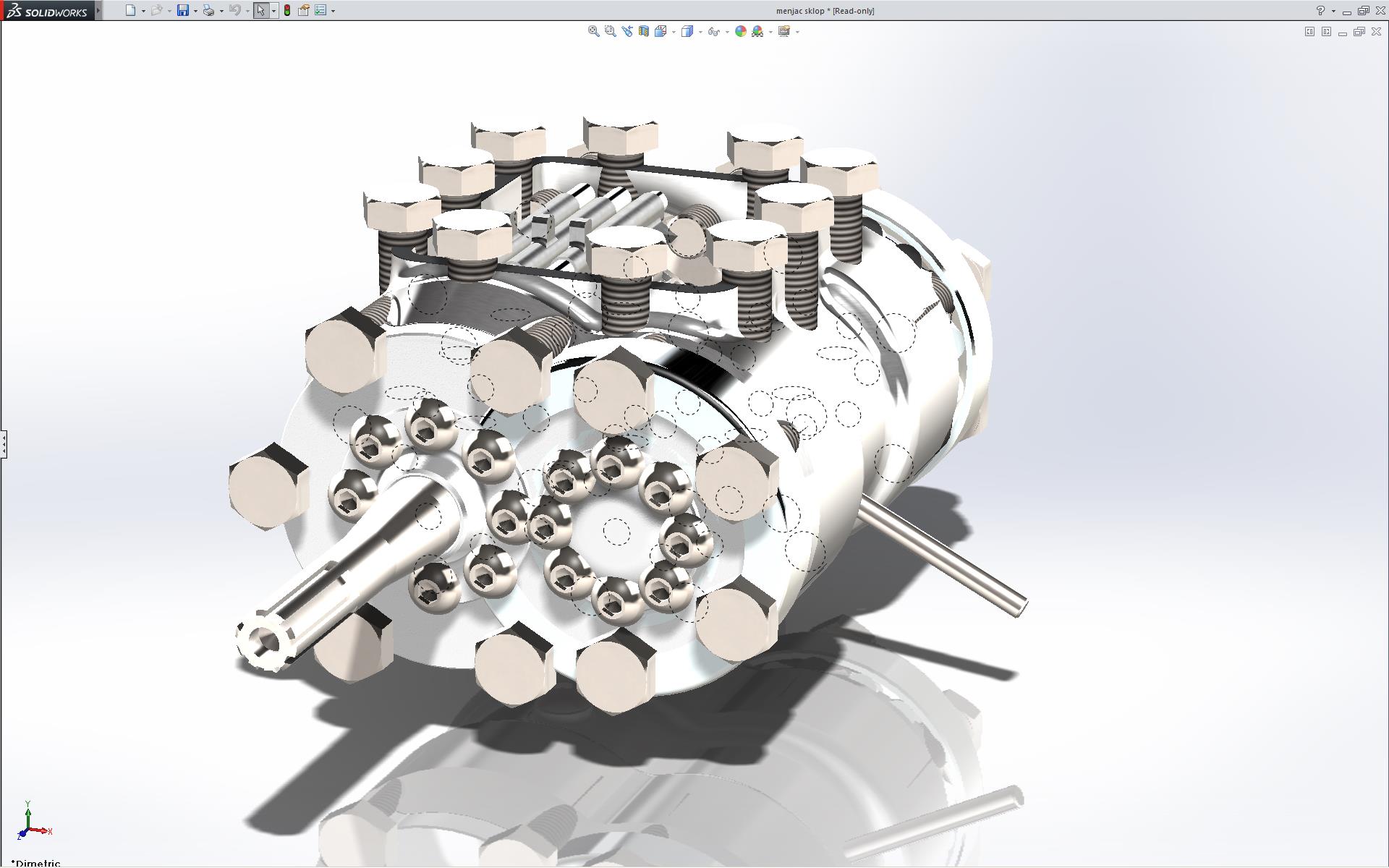Go back to Previous View

[626, 31]
